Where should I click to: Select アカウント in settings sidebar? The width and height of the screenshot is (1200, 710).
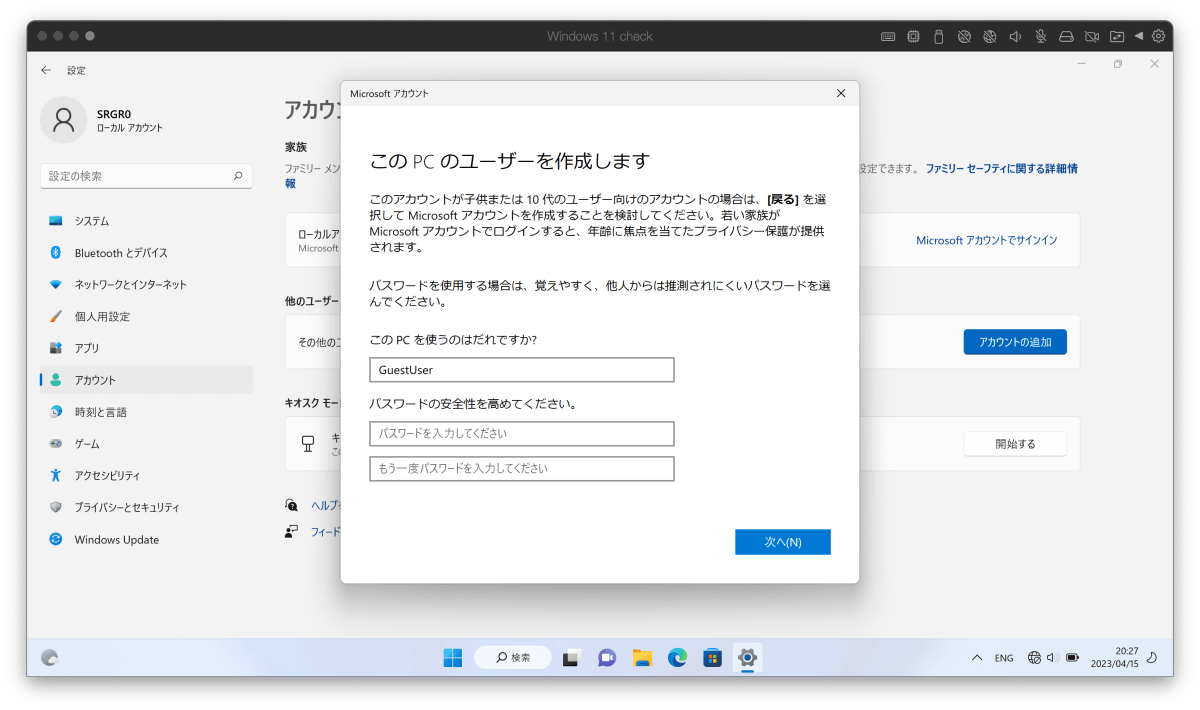(x=146, y=380)
